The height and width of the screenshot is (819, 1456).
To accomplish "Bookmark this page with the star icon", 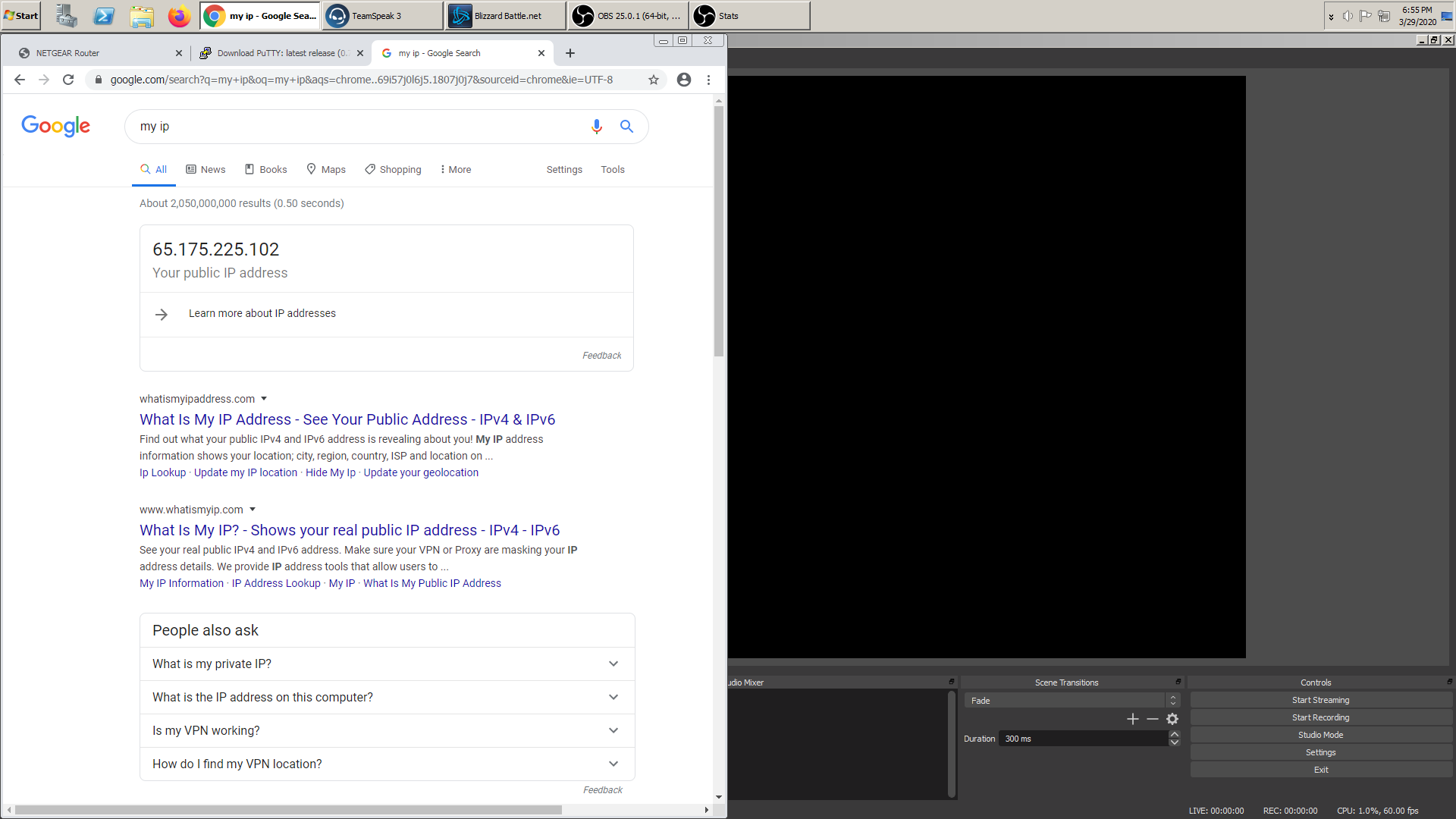I will 654,80.
